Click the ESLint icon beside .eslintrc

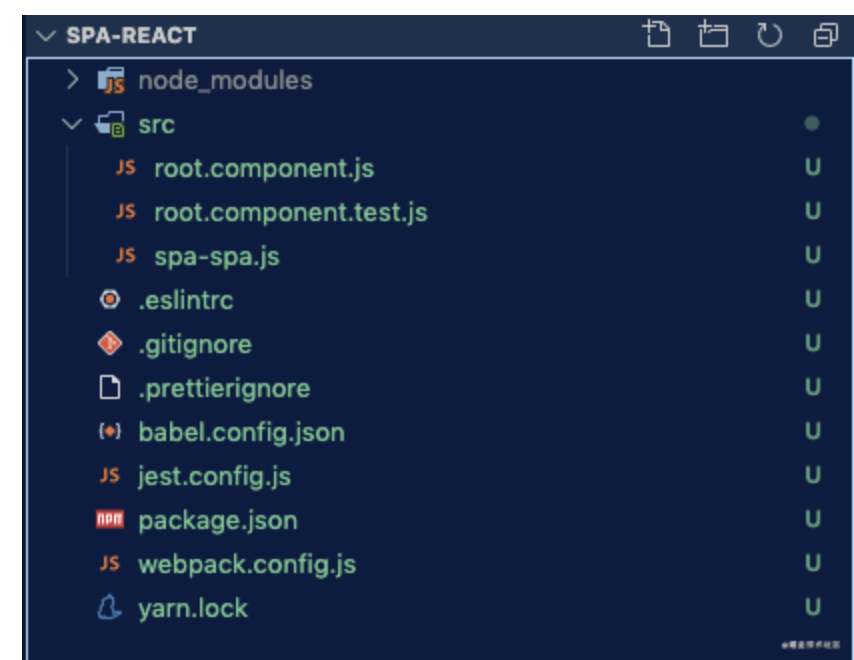click(110, 300)
